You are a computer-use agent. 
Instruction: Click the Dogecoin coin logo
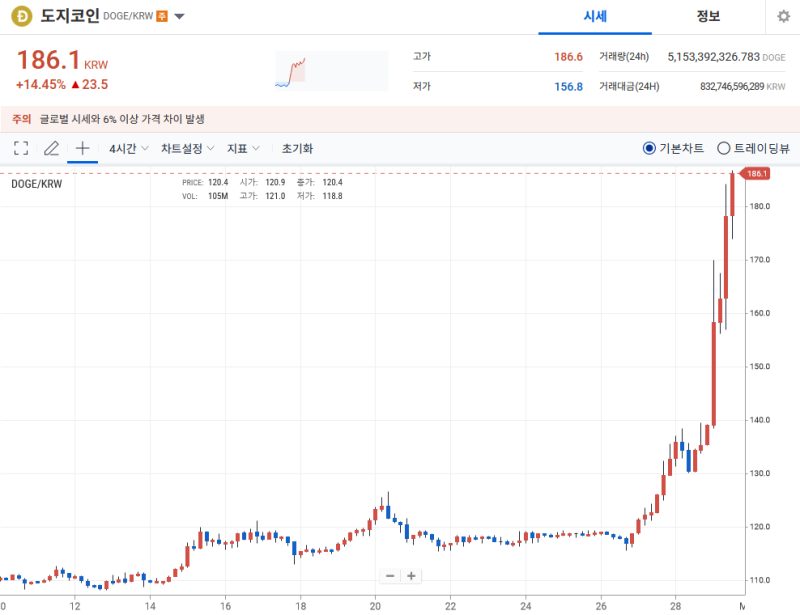coord(21,16)
